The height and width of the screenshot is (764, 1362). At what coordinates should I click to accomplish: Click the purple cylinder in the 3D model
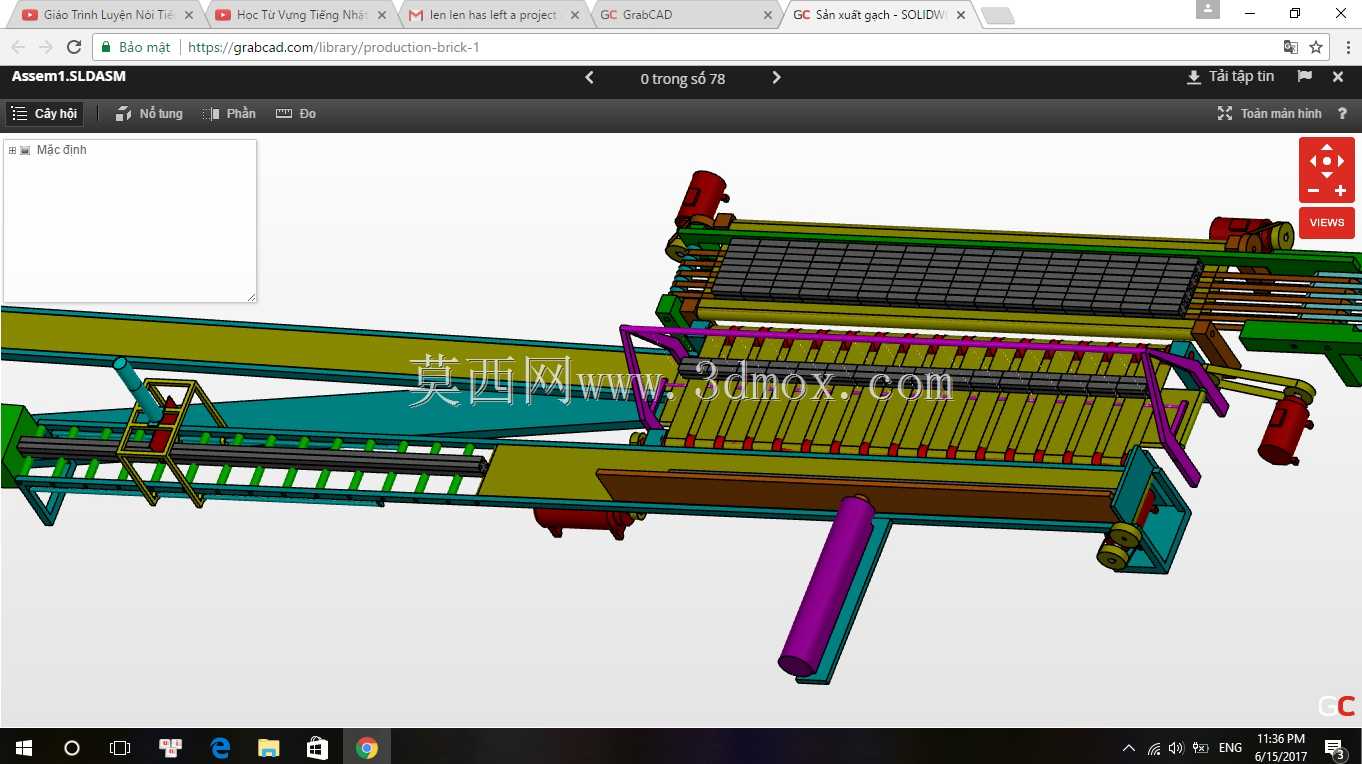click(x=829, y=585)
